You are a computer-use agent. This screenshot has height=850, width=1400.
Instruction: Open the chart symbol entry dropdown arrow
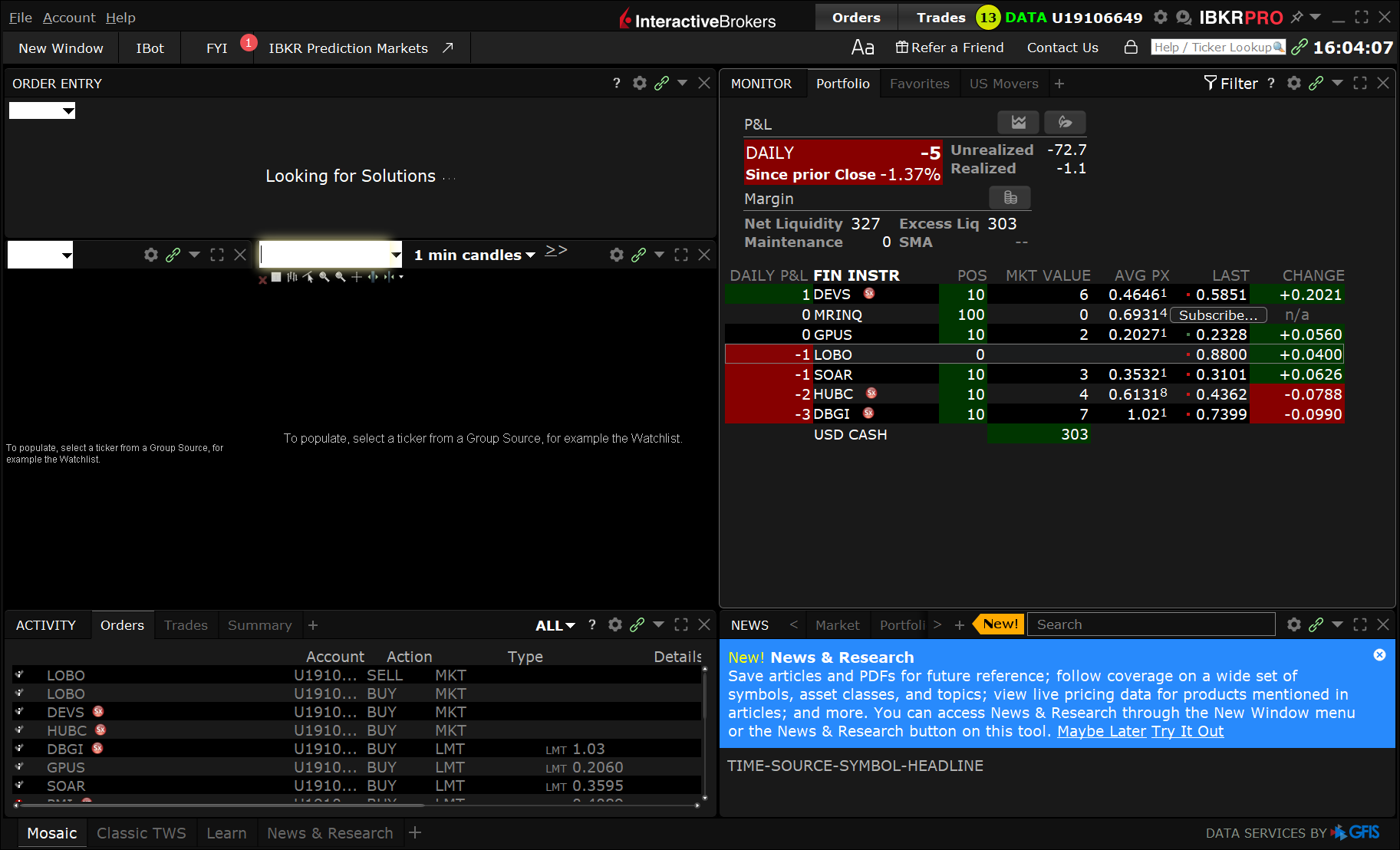point(395,255)
